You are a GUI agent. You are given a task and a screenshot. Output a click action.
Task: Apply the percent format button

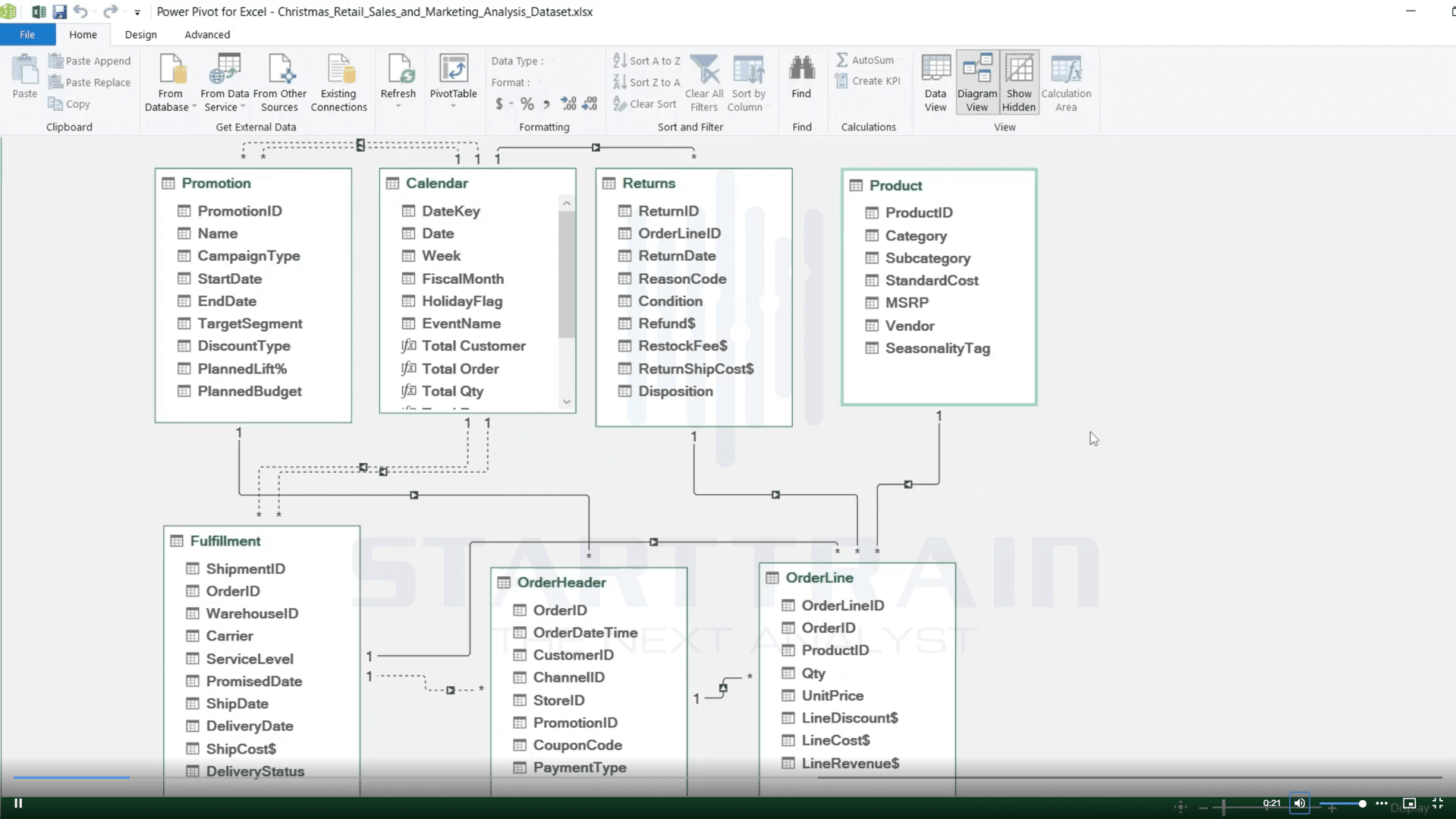click(527, 104)
